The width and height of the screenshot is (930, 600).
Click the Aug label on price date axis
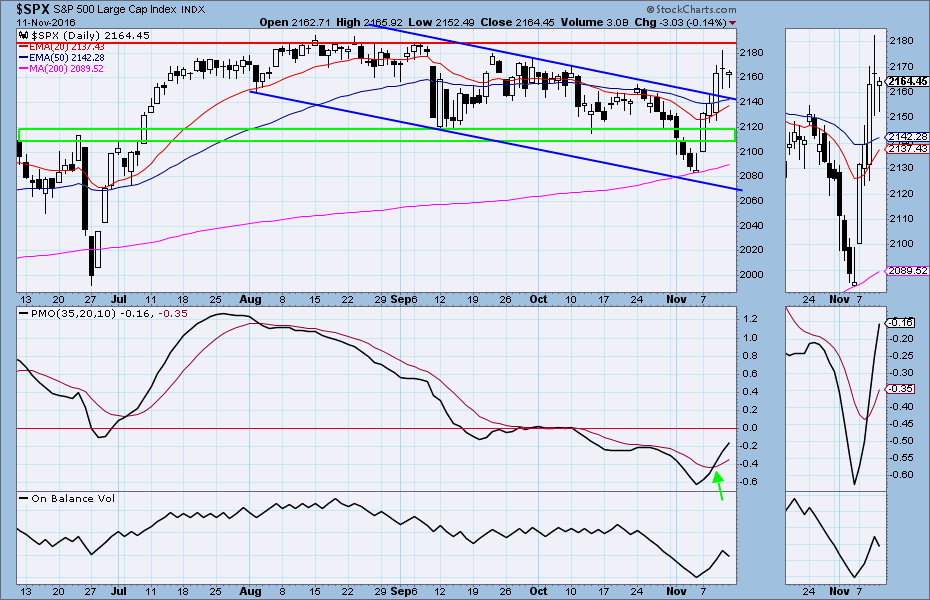(x=251, y=299)
